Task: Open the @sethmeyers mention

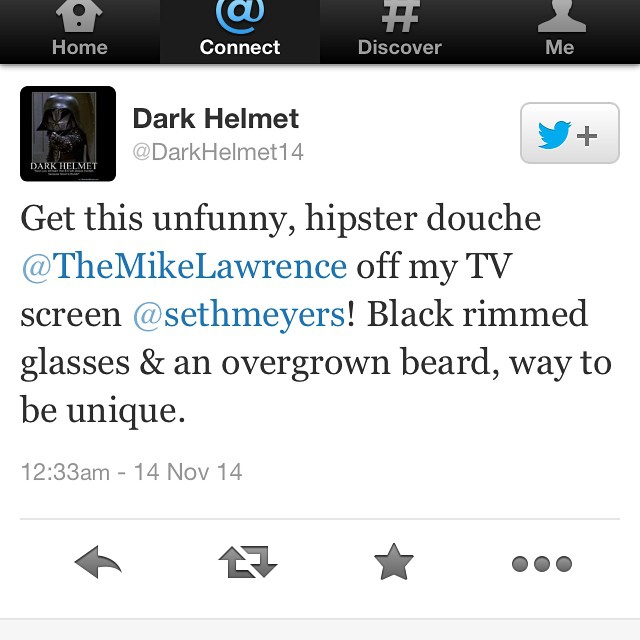Action: point(239,315)
